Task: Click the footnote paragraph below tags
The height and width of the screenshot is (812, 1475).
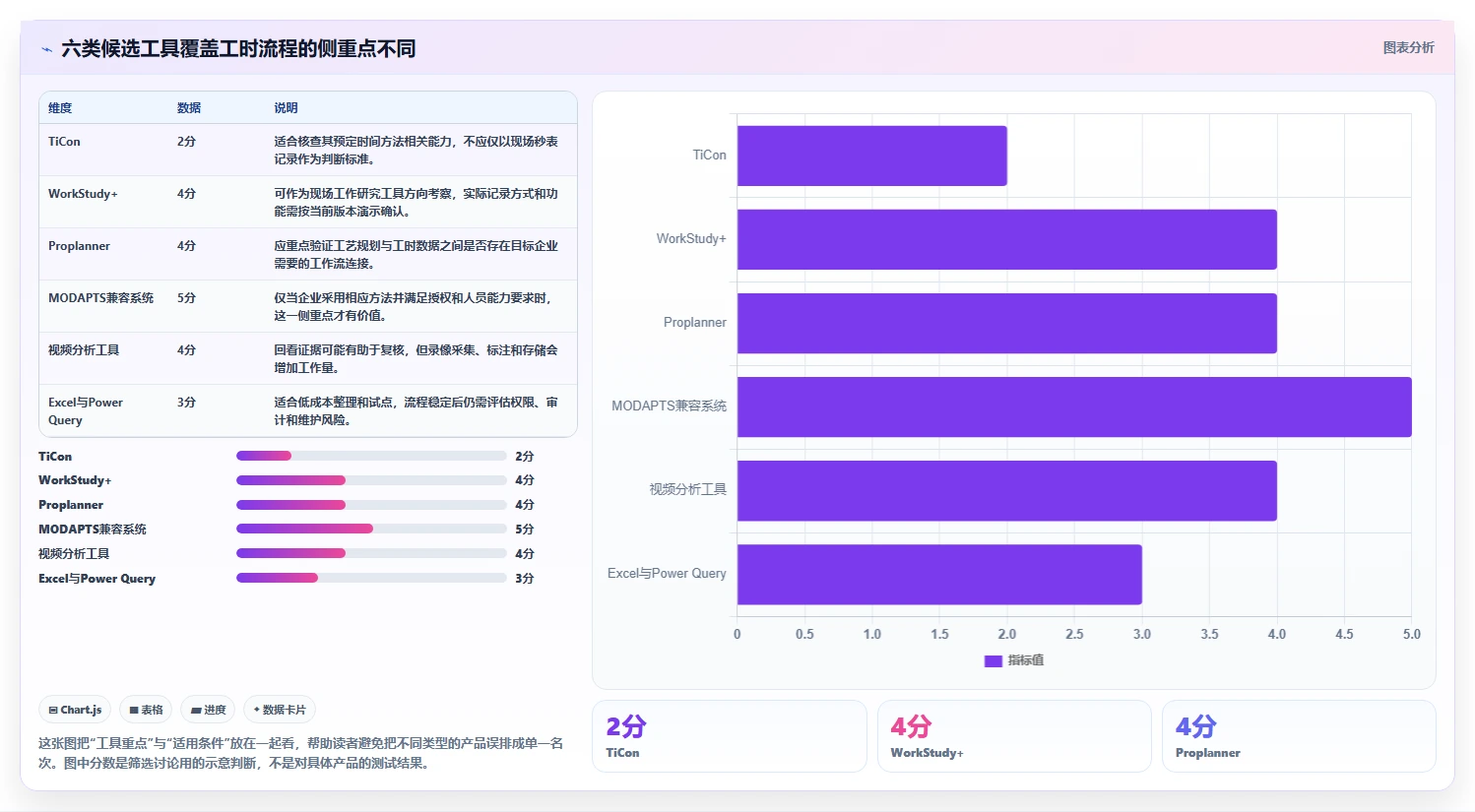Action: point(300,753)
